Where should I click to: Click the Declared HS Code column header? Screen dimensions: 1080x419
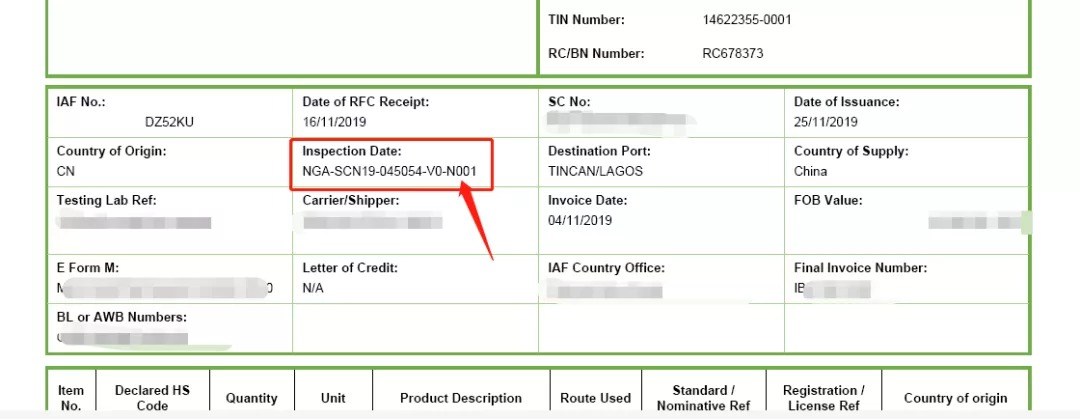click(152, 398)
